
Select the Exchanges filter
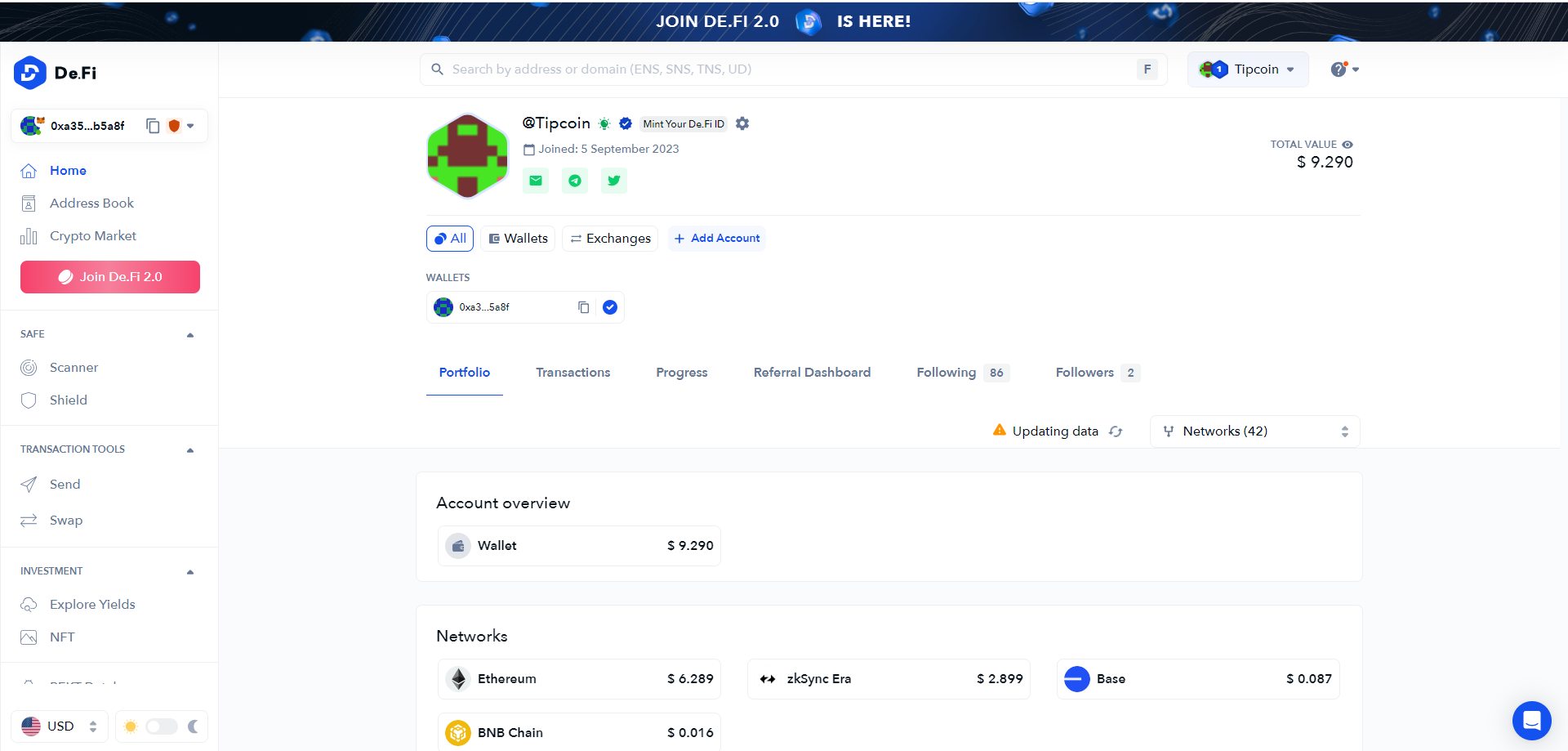point(610,239)
